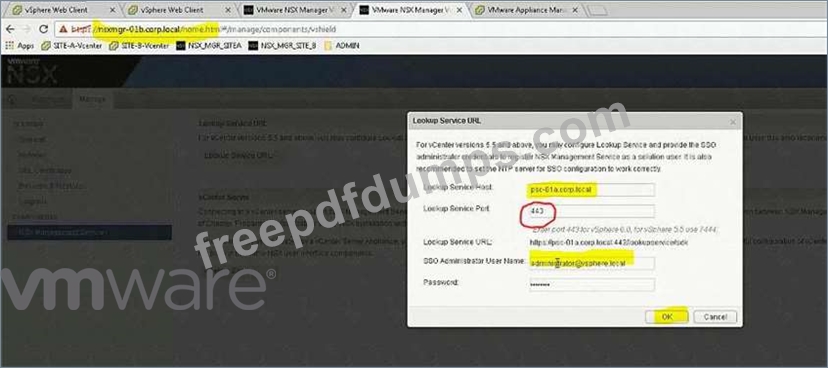The width and height of the screenshot is (828, 368).
Task: Open the SITE-A-Vcenter bookmark
Action: coord(72,46)
